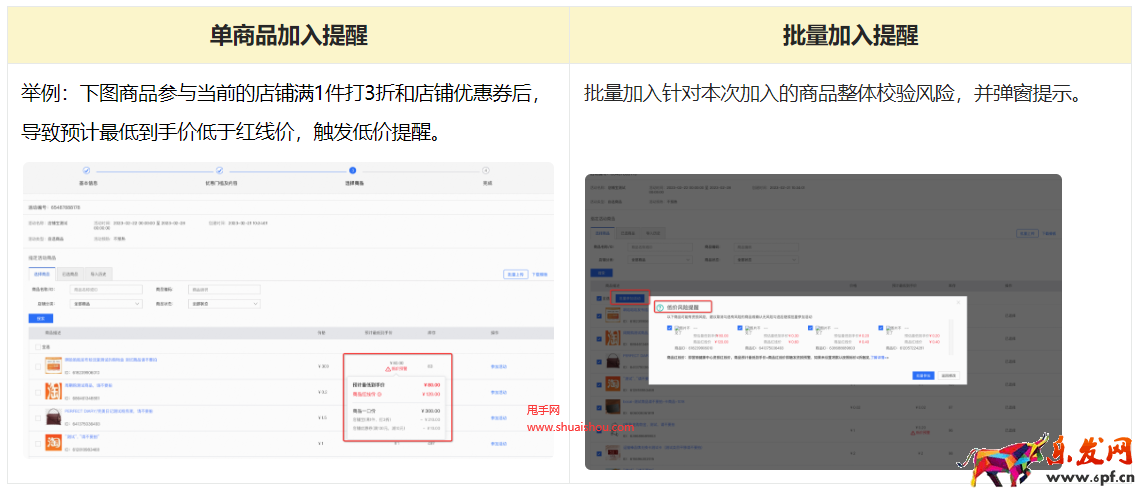Screen dimensions: 1145x498
Task: Click 商品名称/ID input in left screenshot
Action: tap(106, 289)
